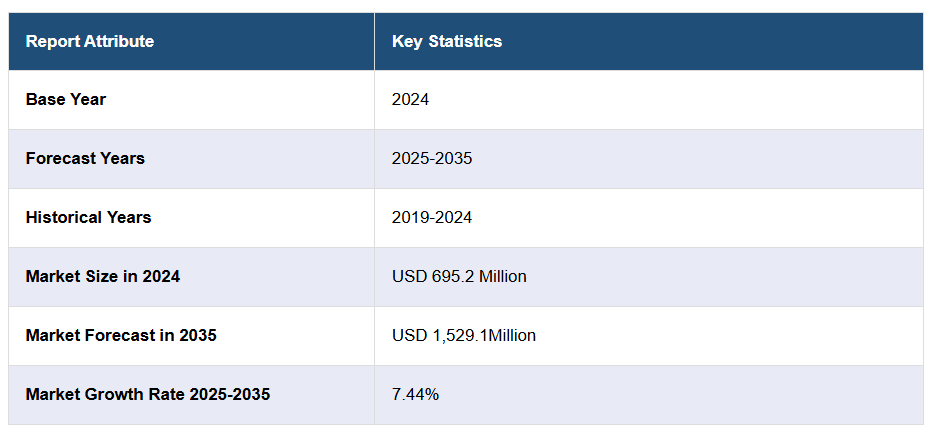
Task: Click the 7.44% growth rate value
Action: 415,394
